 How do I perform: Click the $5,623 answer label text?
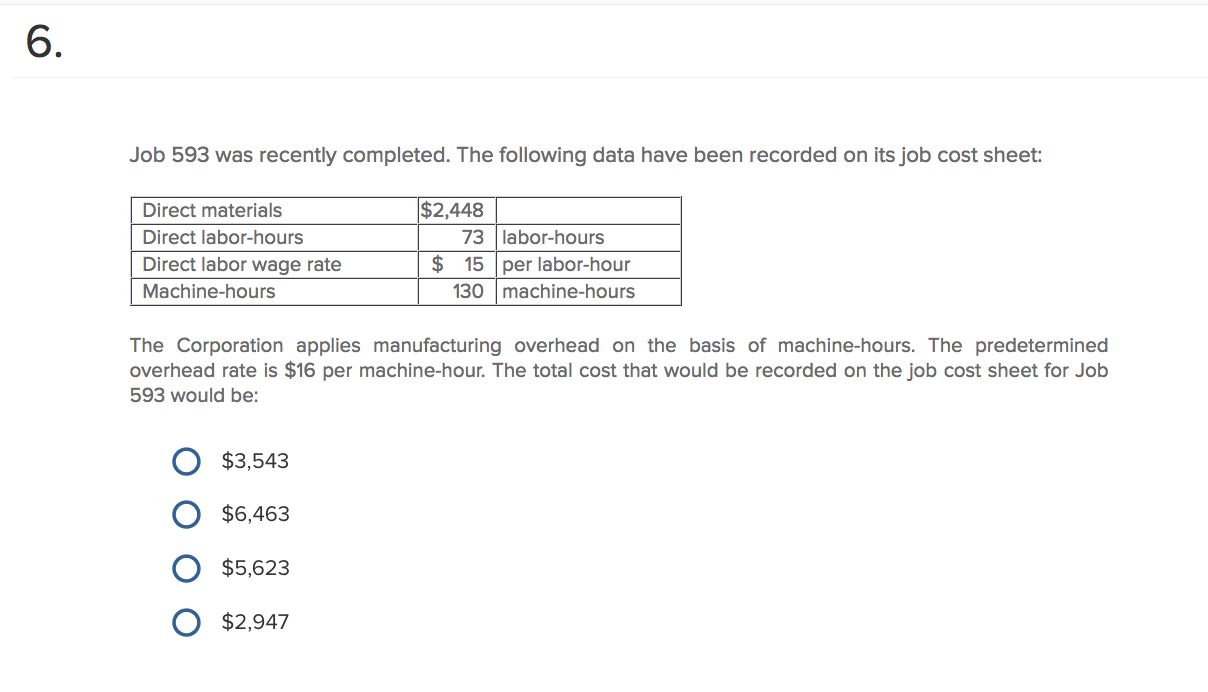[254, 568]
